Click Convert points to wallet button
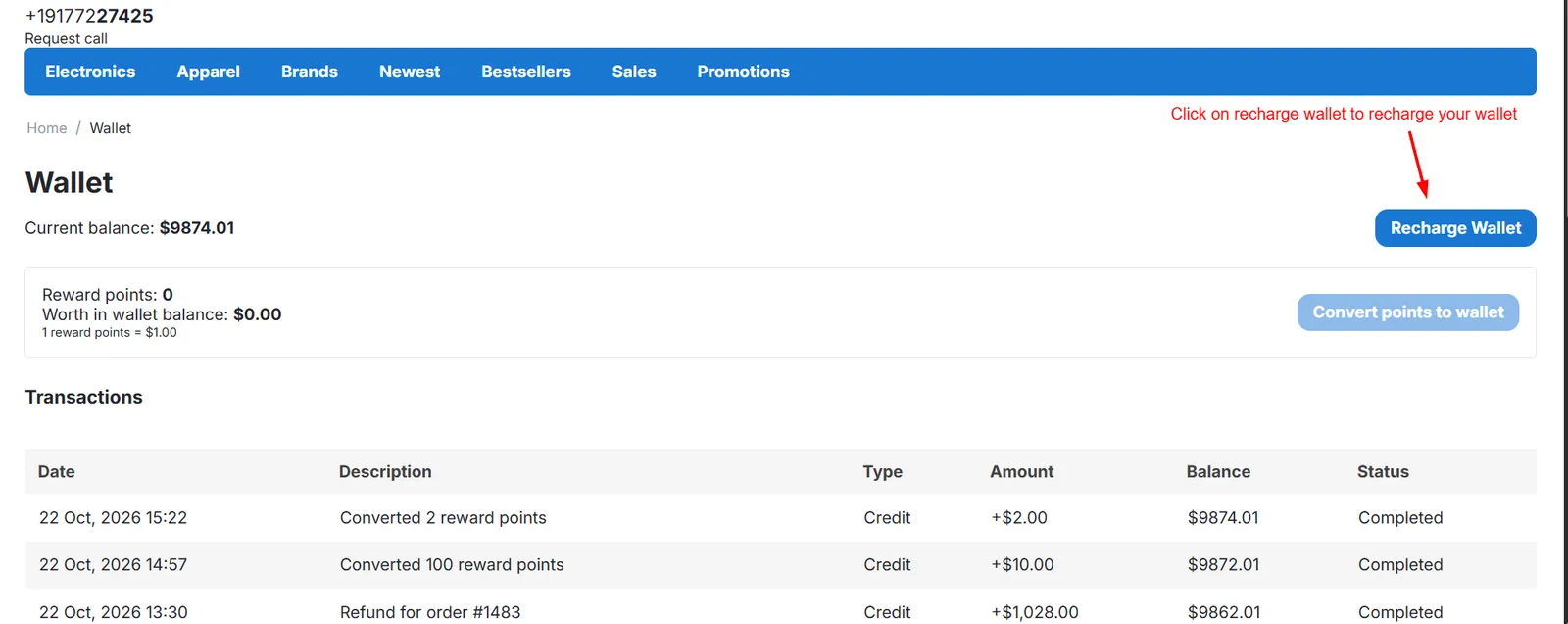Image resolution: width=1568 pixels, height=624 pixels. point(1408,312)
